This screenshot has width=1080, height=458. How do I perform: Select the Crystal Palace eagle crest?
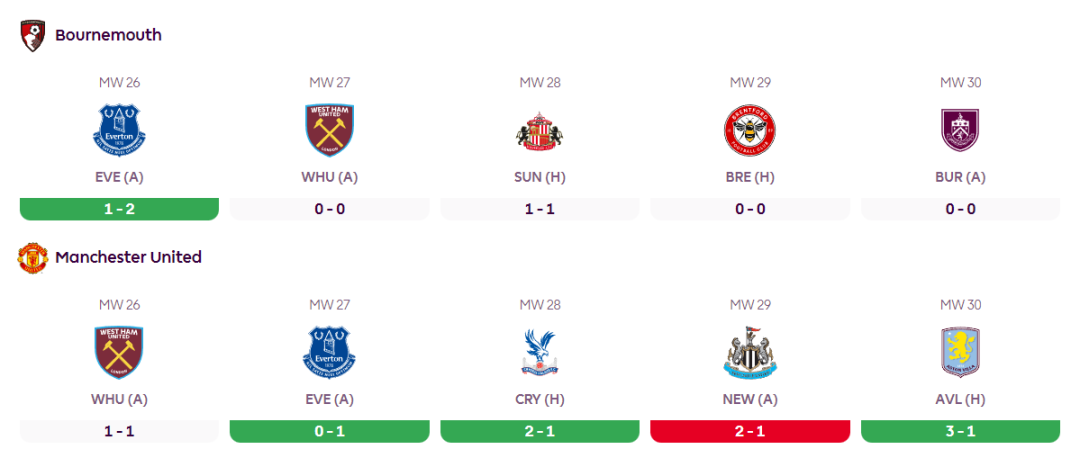pyautogui.click(x=540, y=353)
